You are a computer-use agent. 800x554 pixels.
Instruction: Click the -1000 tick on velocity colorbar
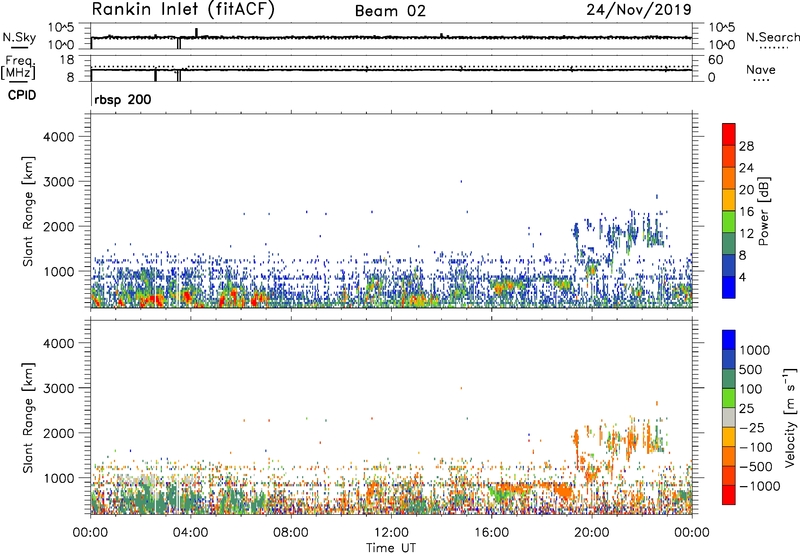pyautogui.click(x=760, y=486)
